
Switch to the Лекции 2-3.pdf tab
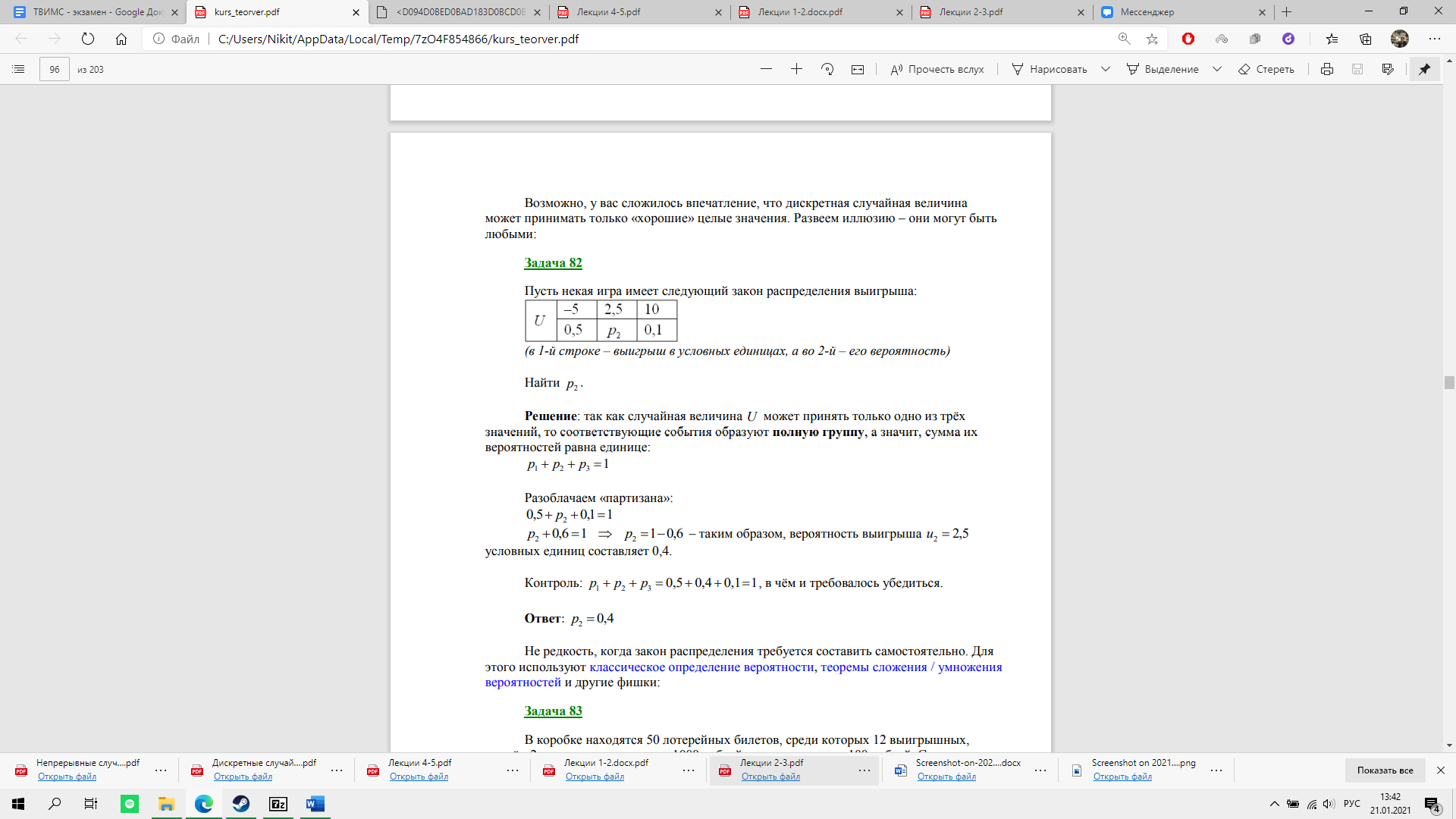pos(1003,12)
